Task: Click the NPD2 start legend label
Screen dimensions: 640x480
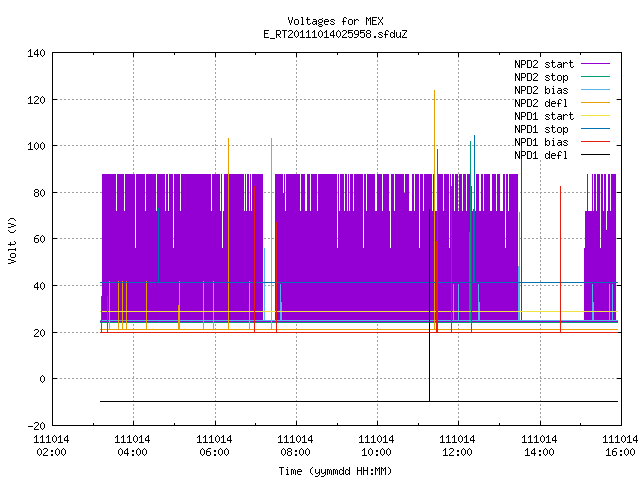Action: pos(544,64)
